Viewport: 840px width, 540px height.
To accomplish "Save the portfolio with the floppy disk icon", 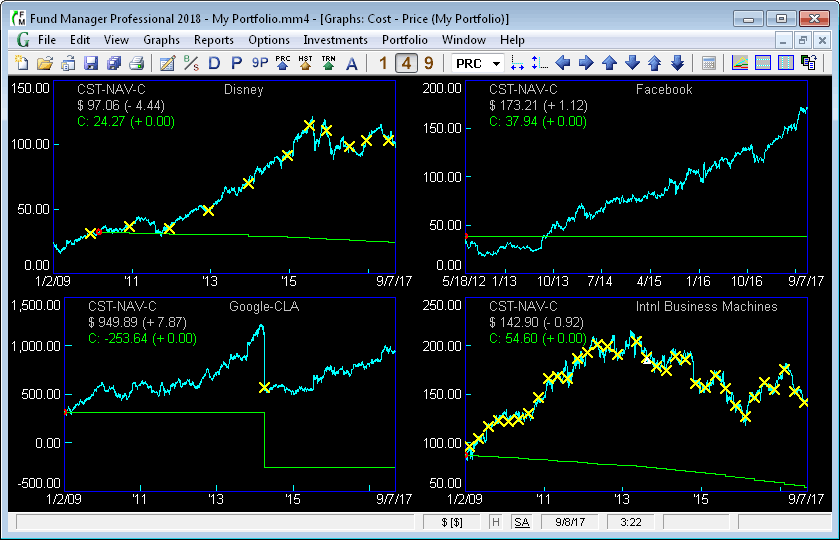I will coord(91,63).
